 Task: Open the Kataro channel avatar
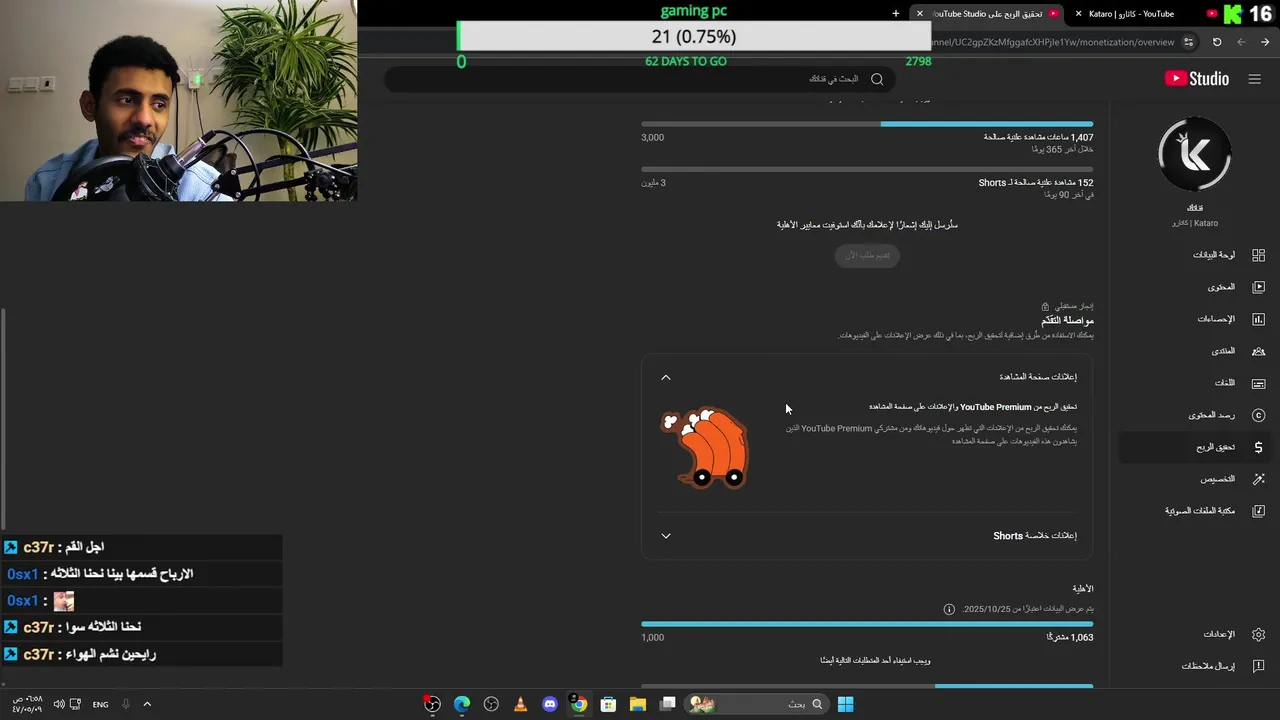coord(1195,154)
